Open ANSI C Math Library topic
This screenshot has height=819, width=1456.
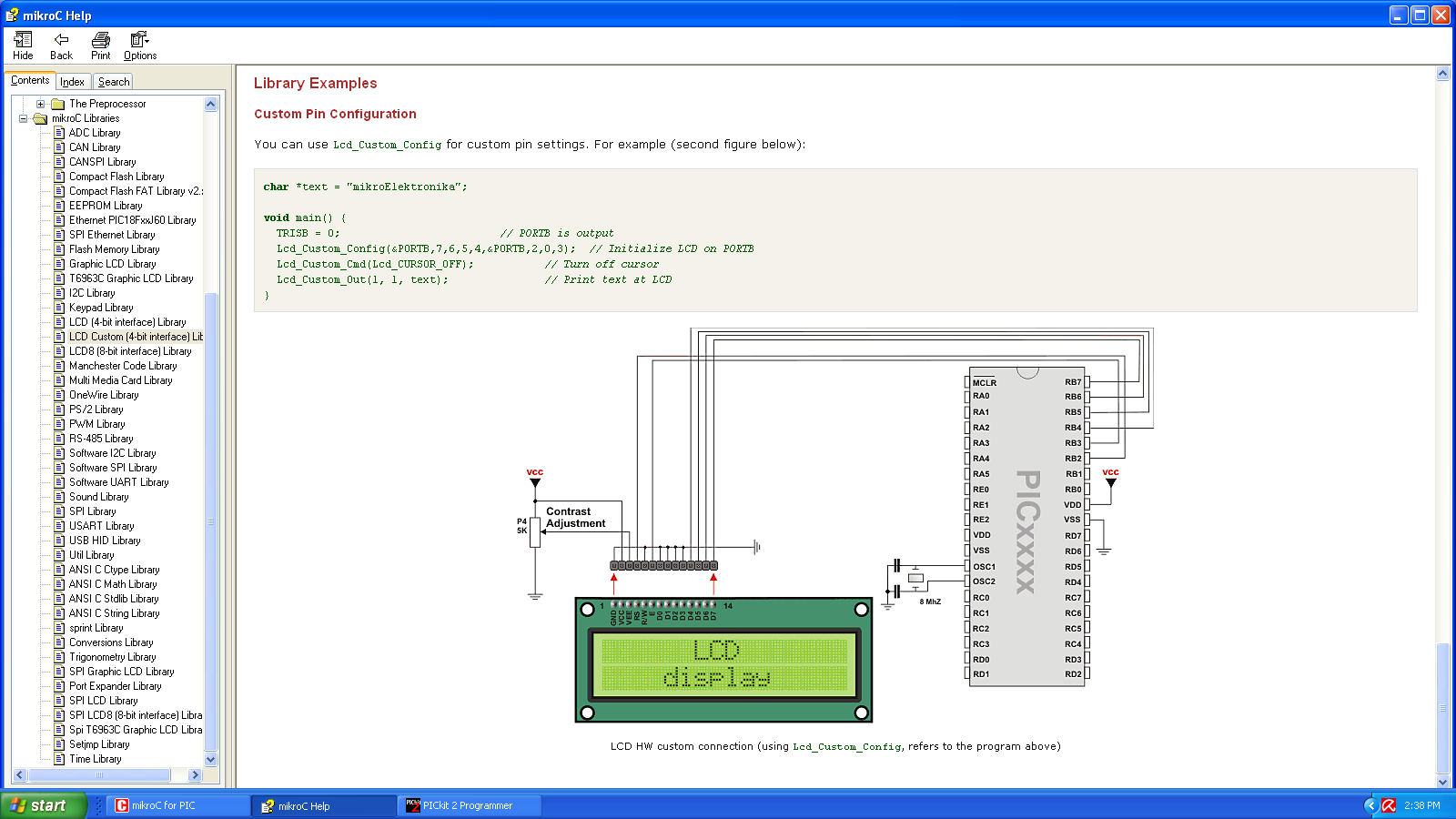(113, 584)
